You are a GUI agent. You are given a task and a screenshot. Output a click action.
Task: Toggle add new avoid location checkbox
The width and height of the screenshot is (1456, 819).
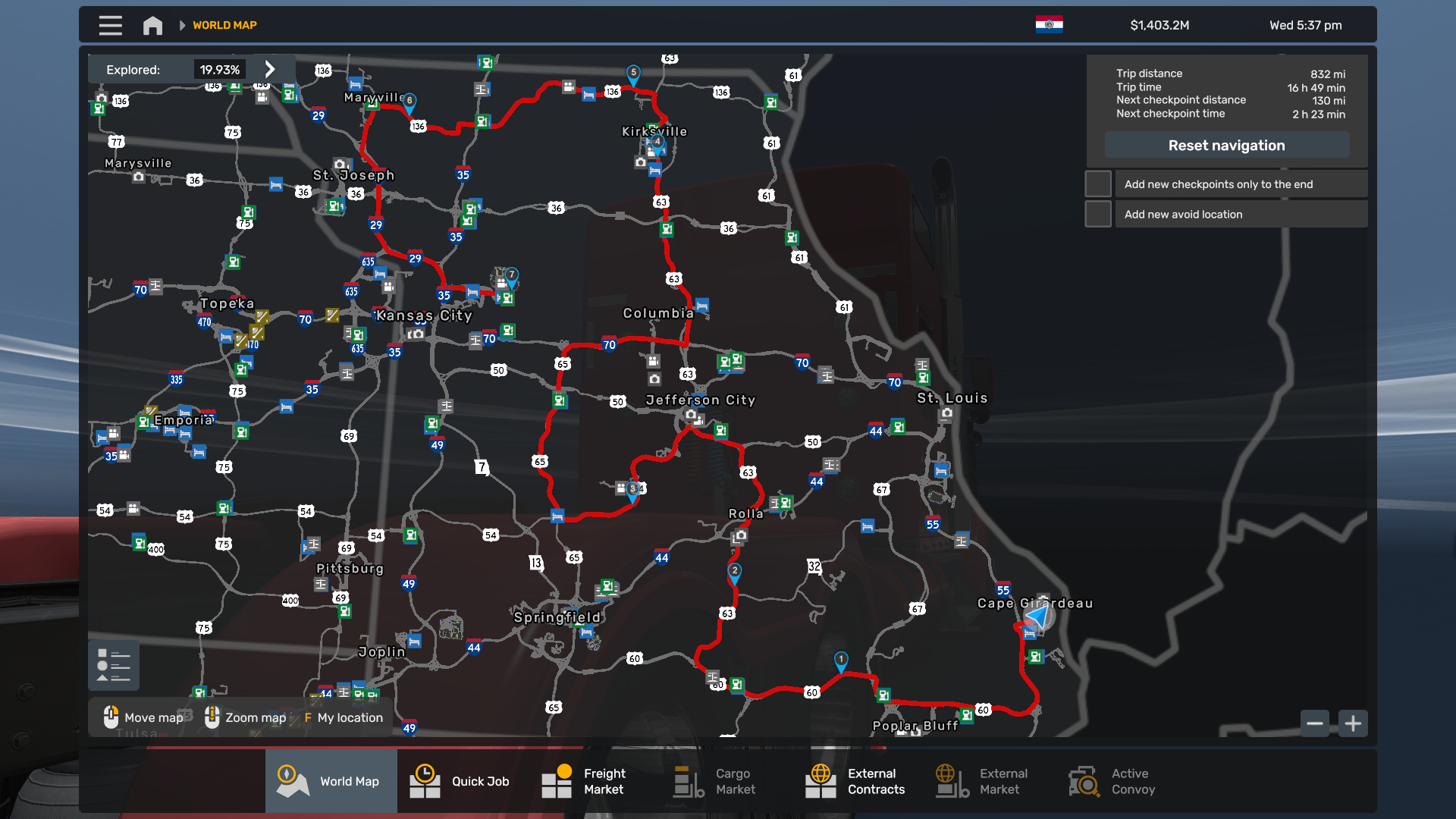tap(1098, 215)
